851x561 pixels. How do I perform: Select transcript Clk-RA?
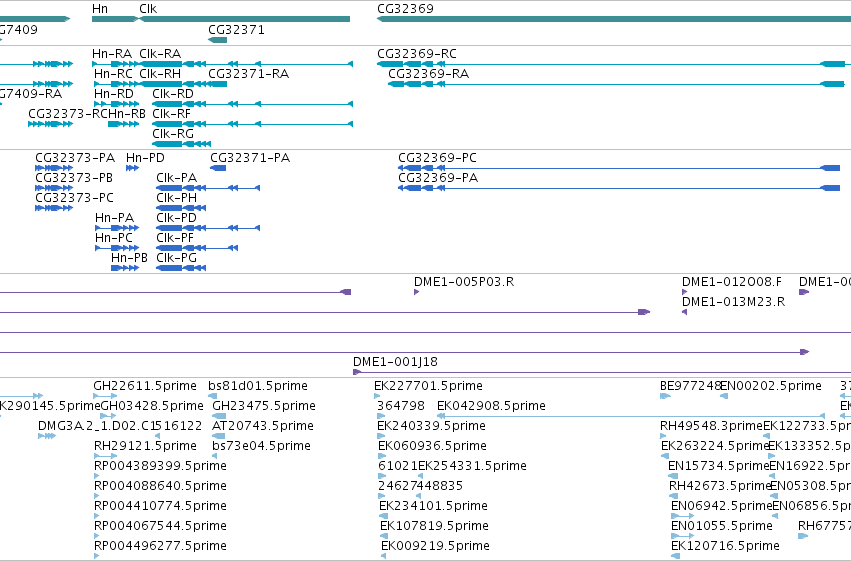tap(160, 54)
